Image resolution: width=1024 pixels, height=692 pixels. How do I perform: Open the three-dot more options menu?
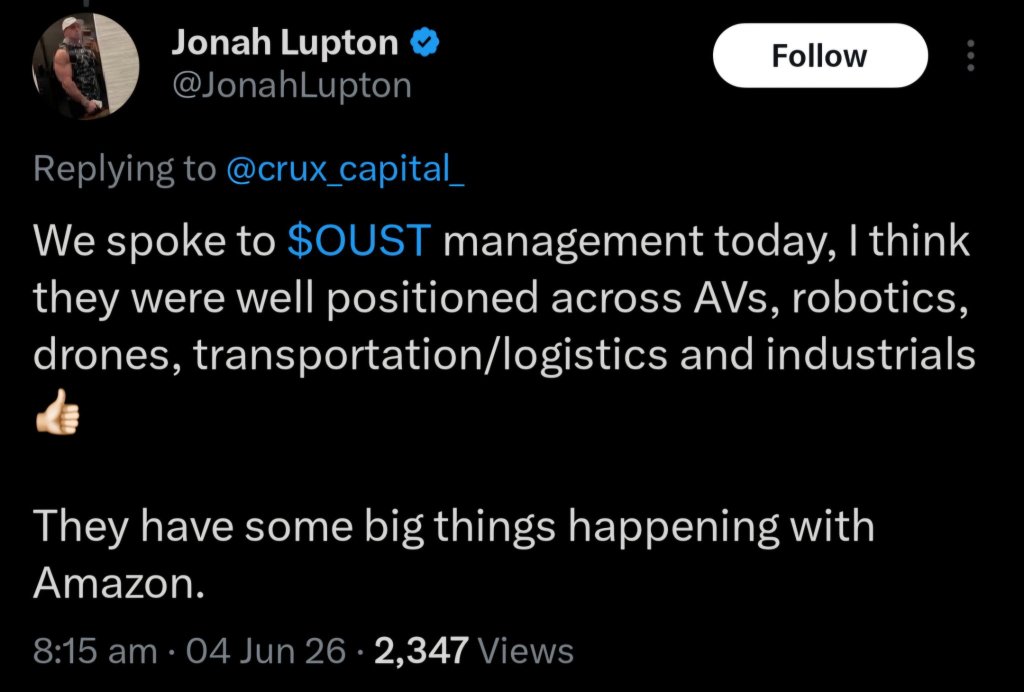[x=970, y=55]
